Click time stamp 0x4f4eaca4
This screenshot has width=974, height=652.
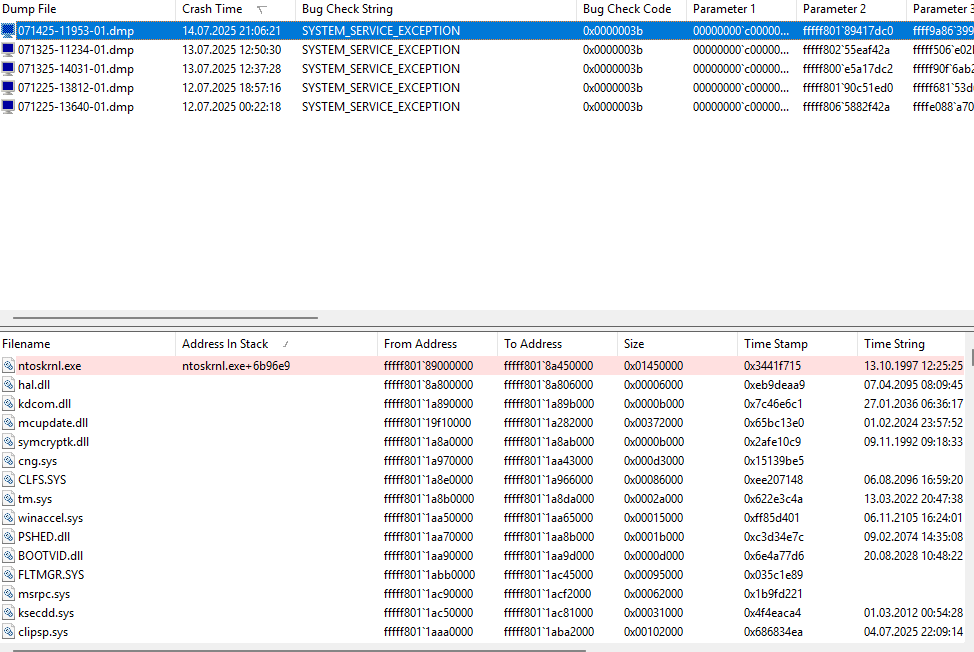772,613
